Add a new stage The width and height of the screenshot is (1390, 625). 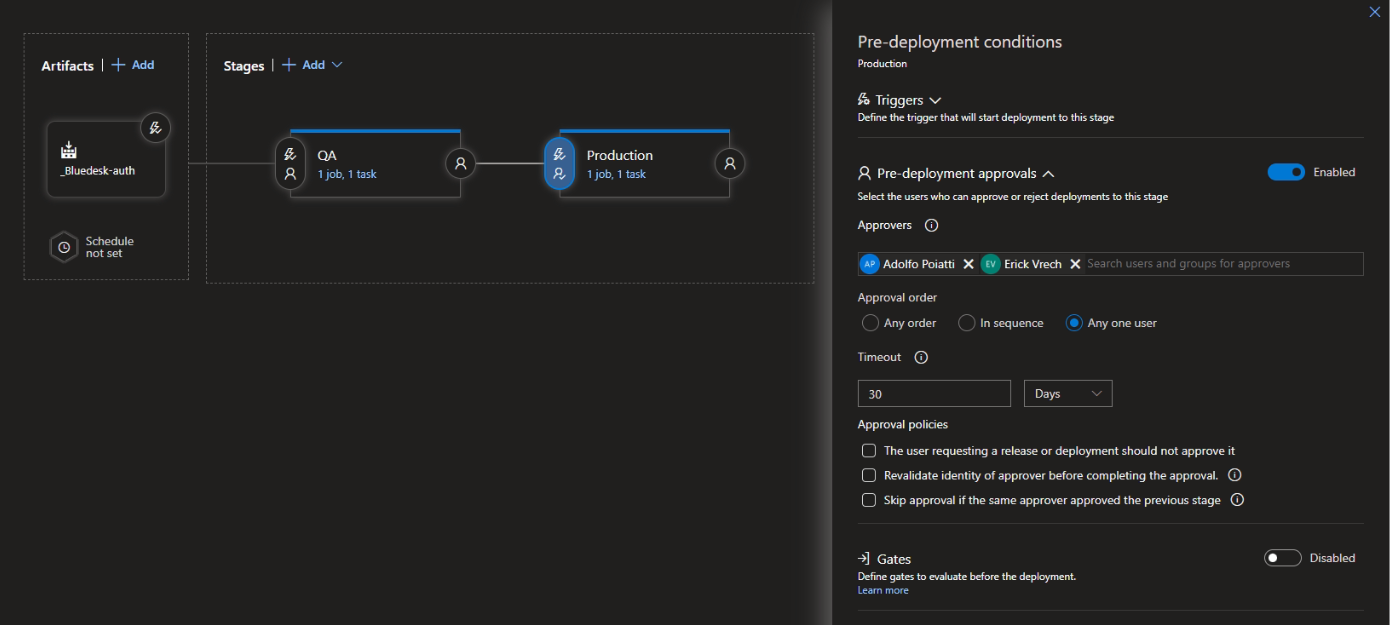click(304, 65)
